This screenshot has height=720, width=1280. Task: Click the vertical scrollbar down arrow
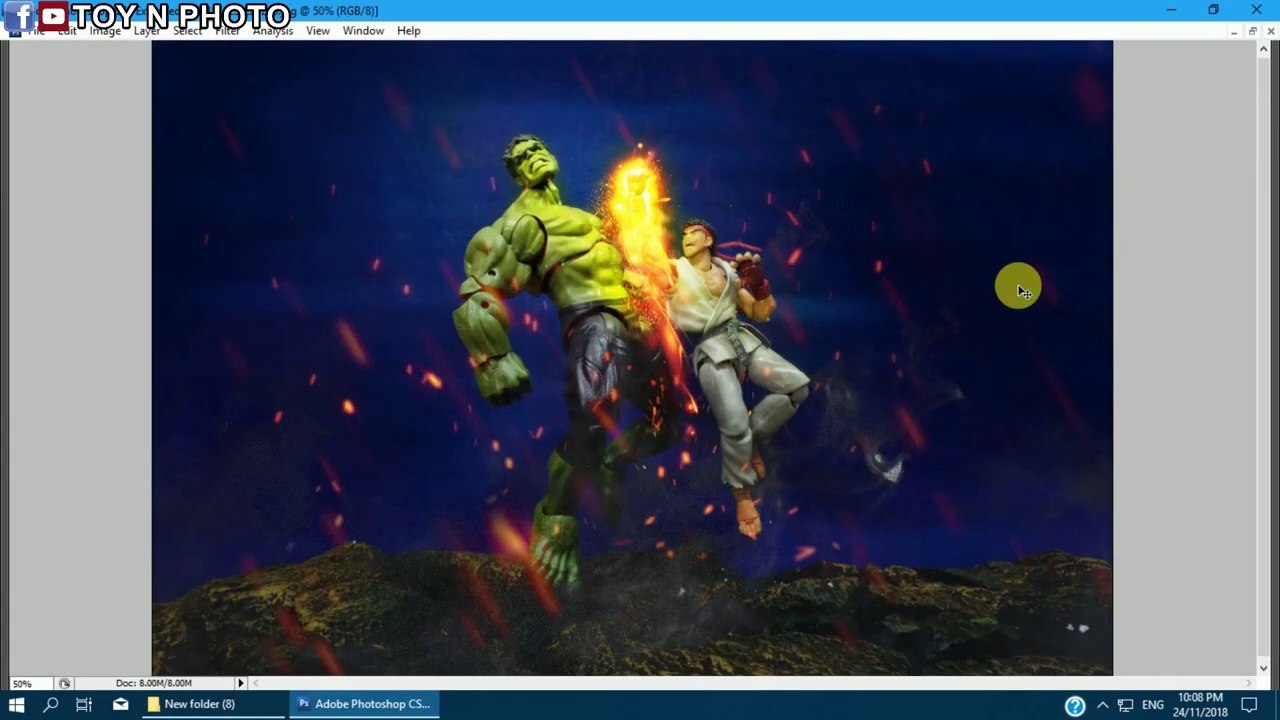(1264, 668)
